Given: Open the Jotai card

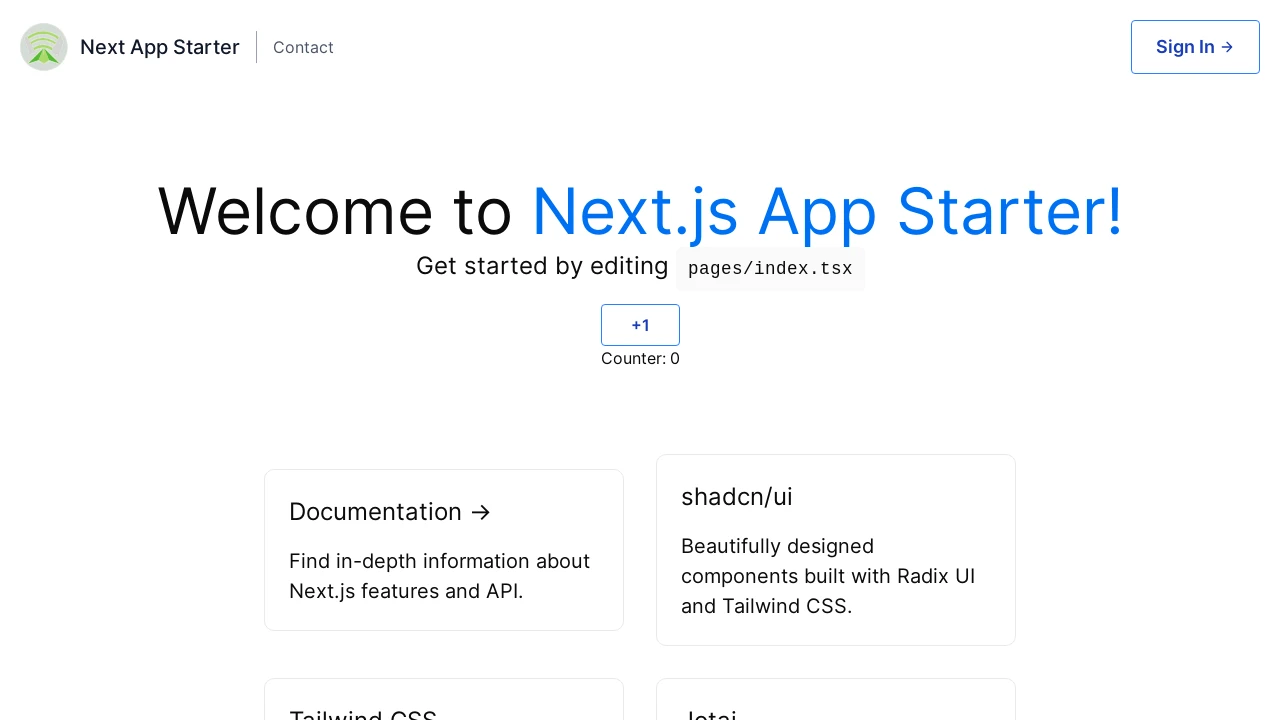Looking at the screenshot, I should 836,700.
